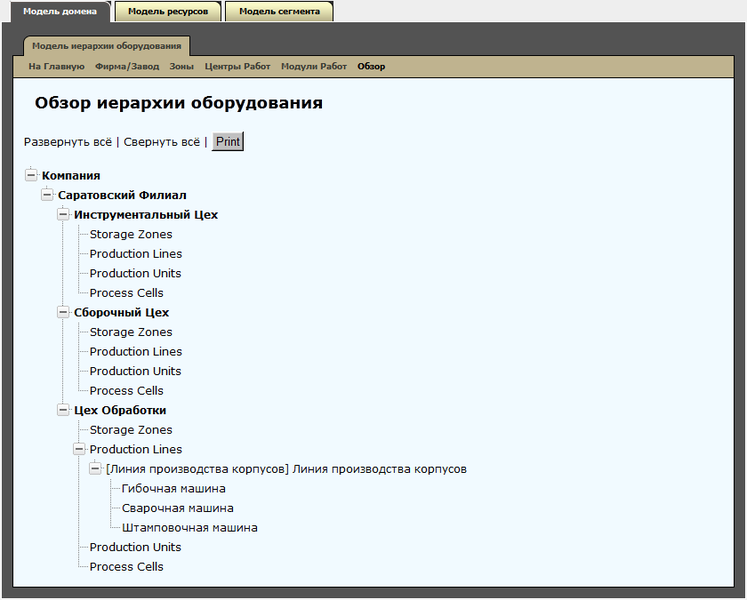Collapse the Цех Обработки node

[63, 410]
